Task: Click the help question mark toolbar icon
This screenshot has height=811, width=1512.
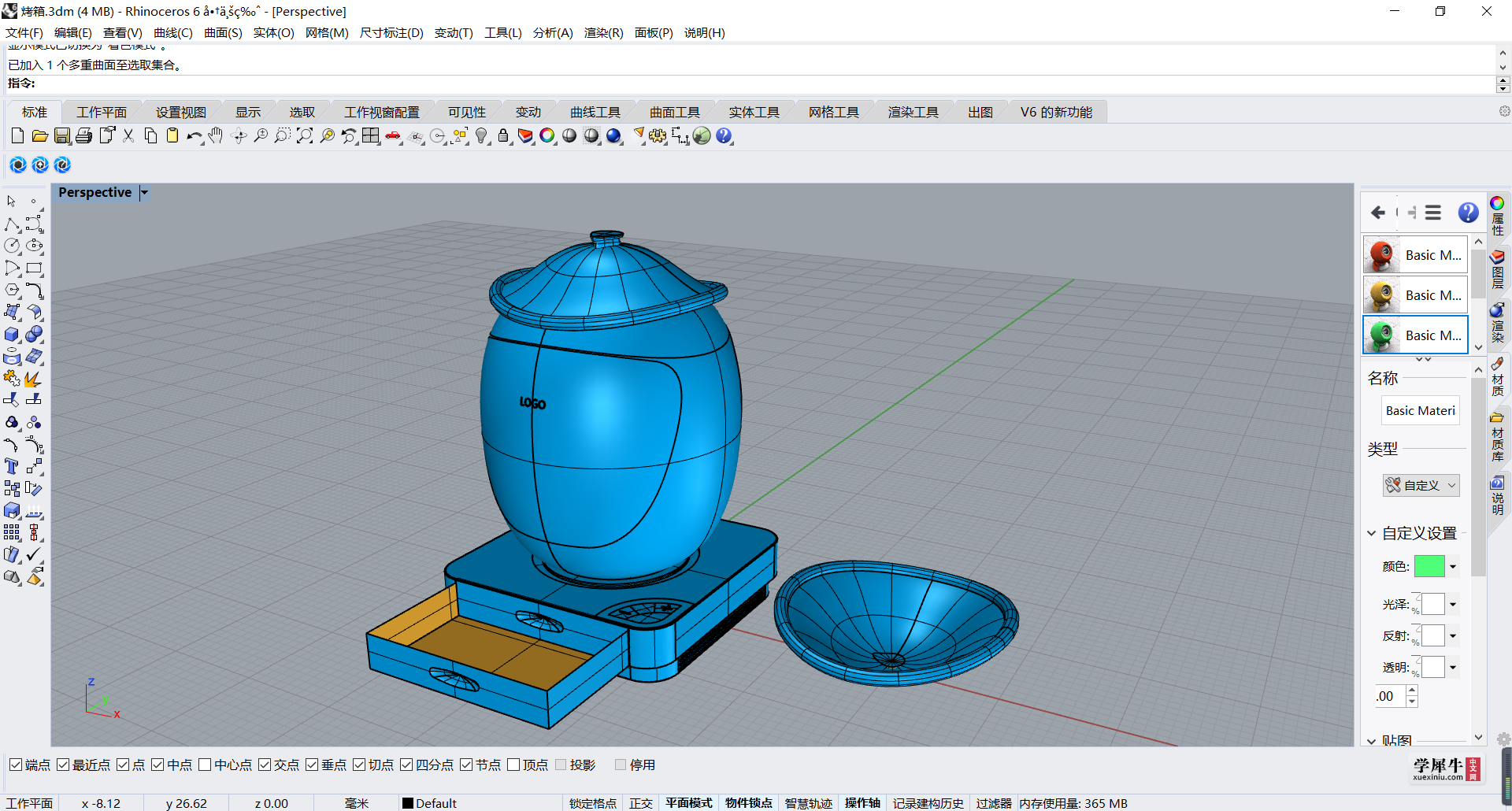Action: point(724,136)
